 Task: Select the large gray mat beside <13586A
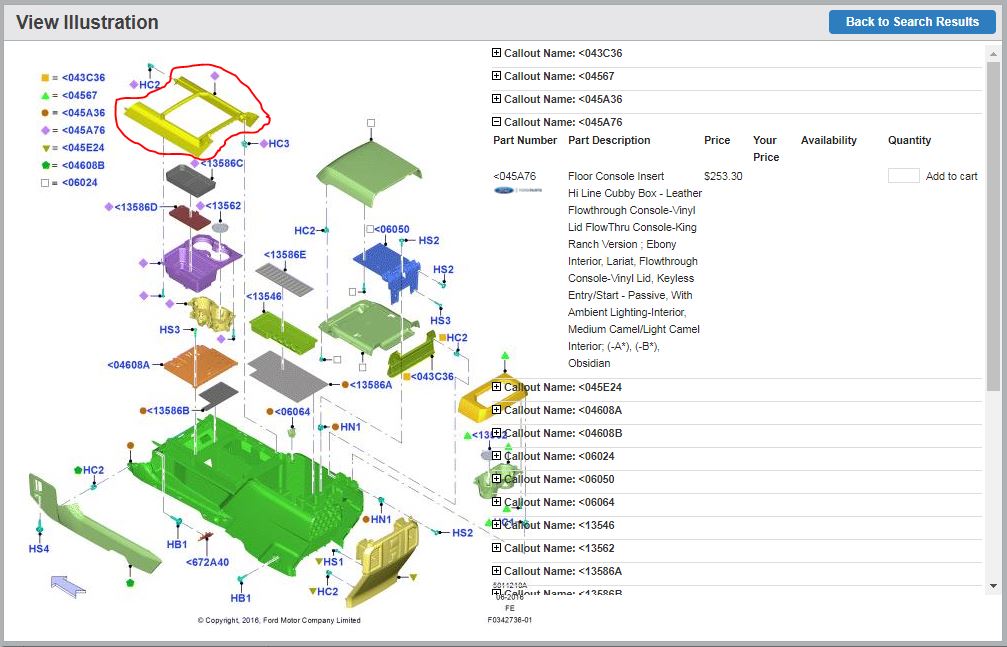(288, 375)
